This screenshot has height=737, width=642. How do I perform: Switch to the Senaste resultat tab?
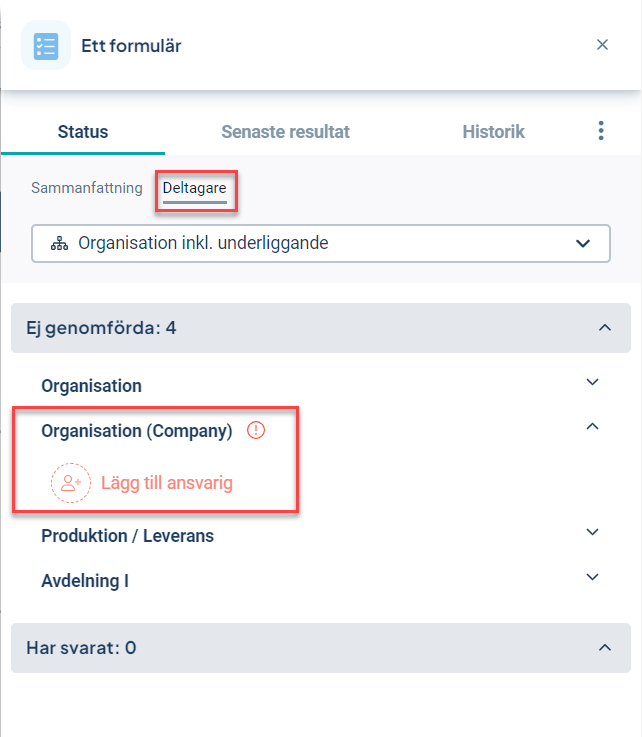point(285,132)
